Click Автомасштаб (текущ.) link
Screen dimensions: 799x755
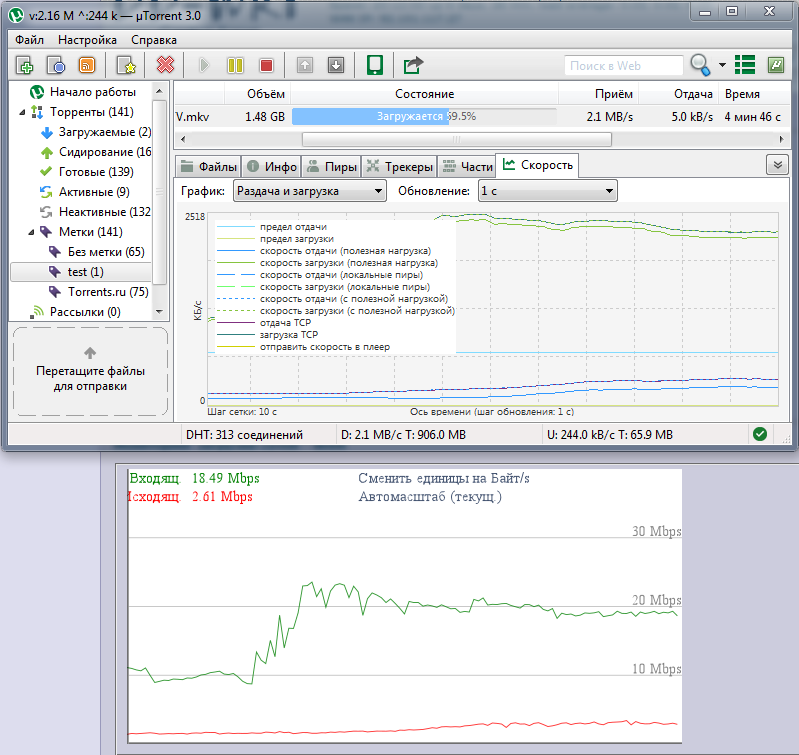430,497
